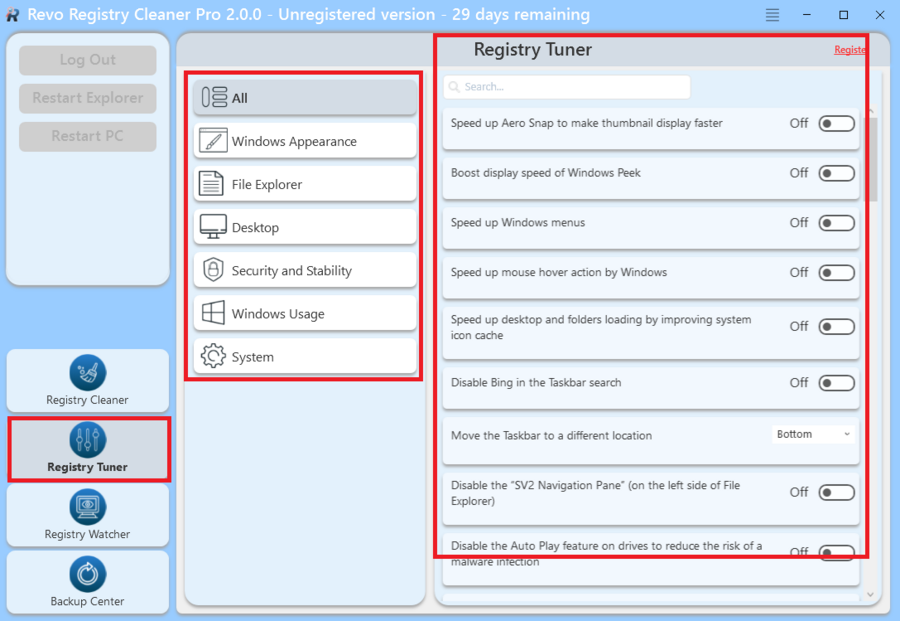Click "Speed up mouse hover action by Windows" text

pyautogui.click(x=558, y=273)
